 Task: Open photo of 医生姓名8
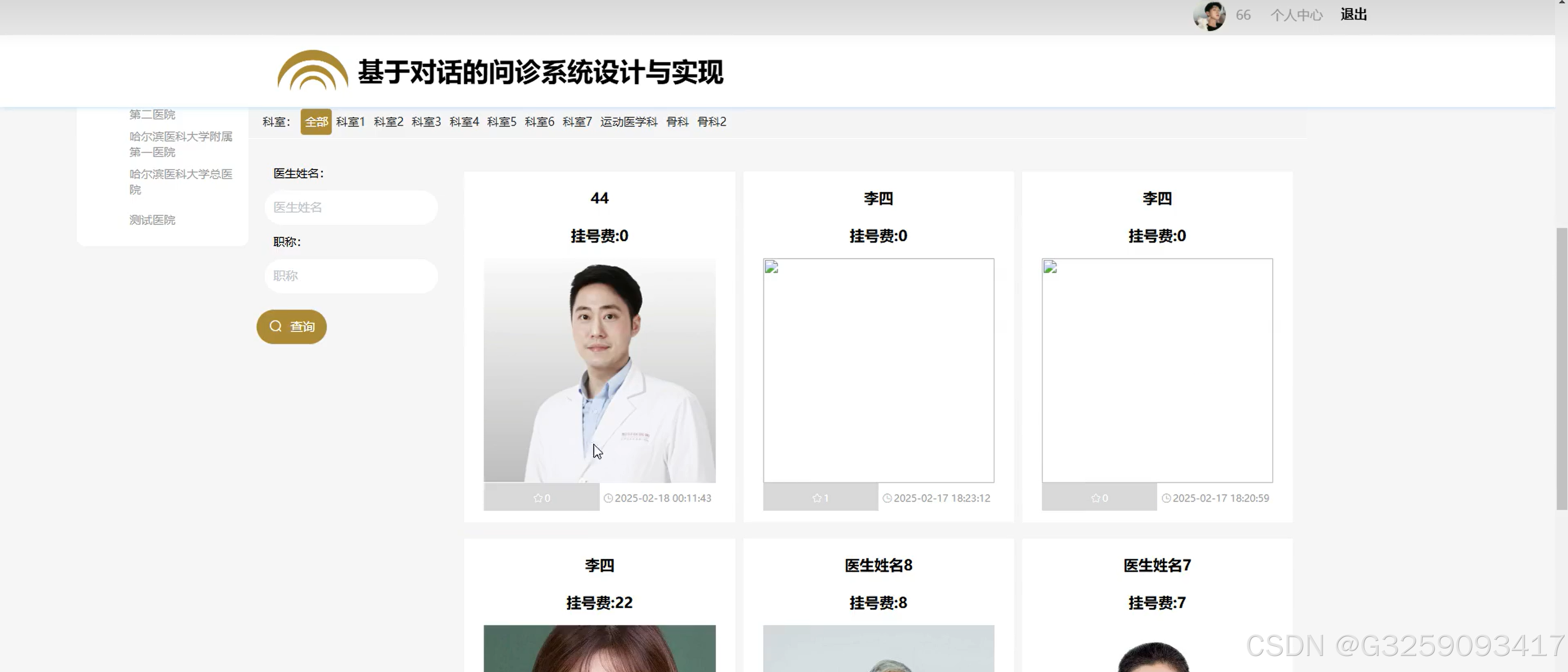(879, 648)
